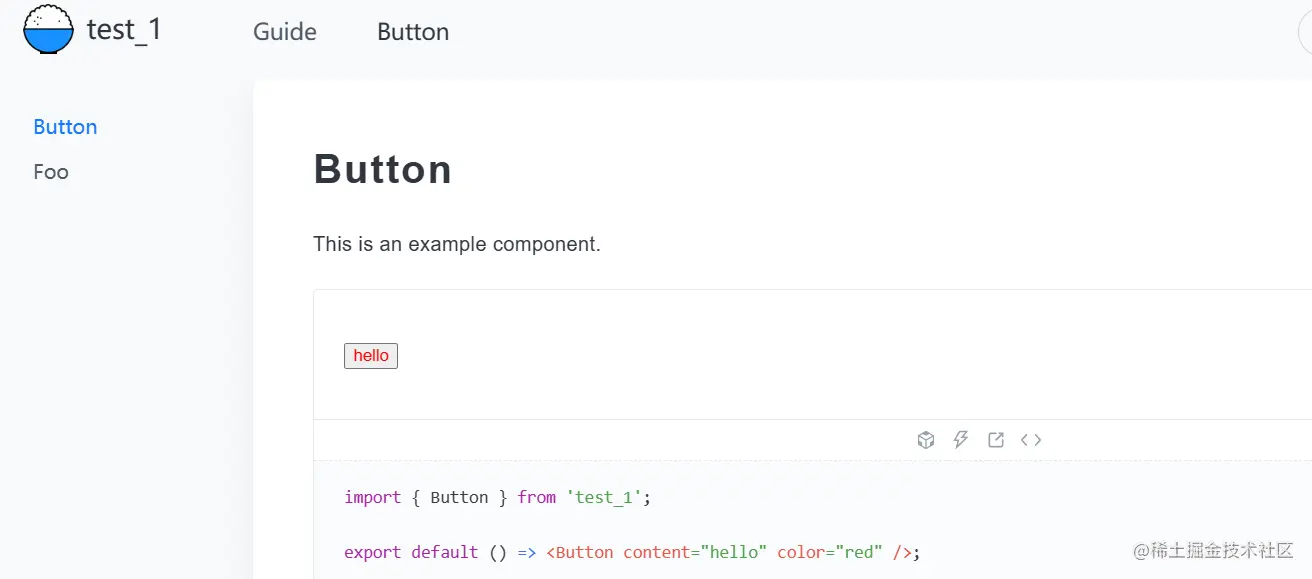Click the large Button page heading
This screenshot has height=579, width=1312.
pyautogui.click(x=383, y=170)
